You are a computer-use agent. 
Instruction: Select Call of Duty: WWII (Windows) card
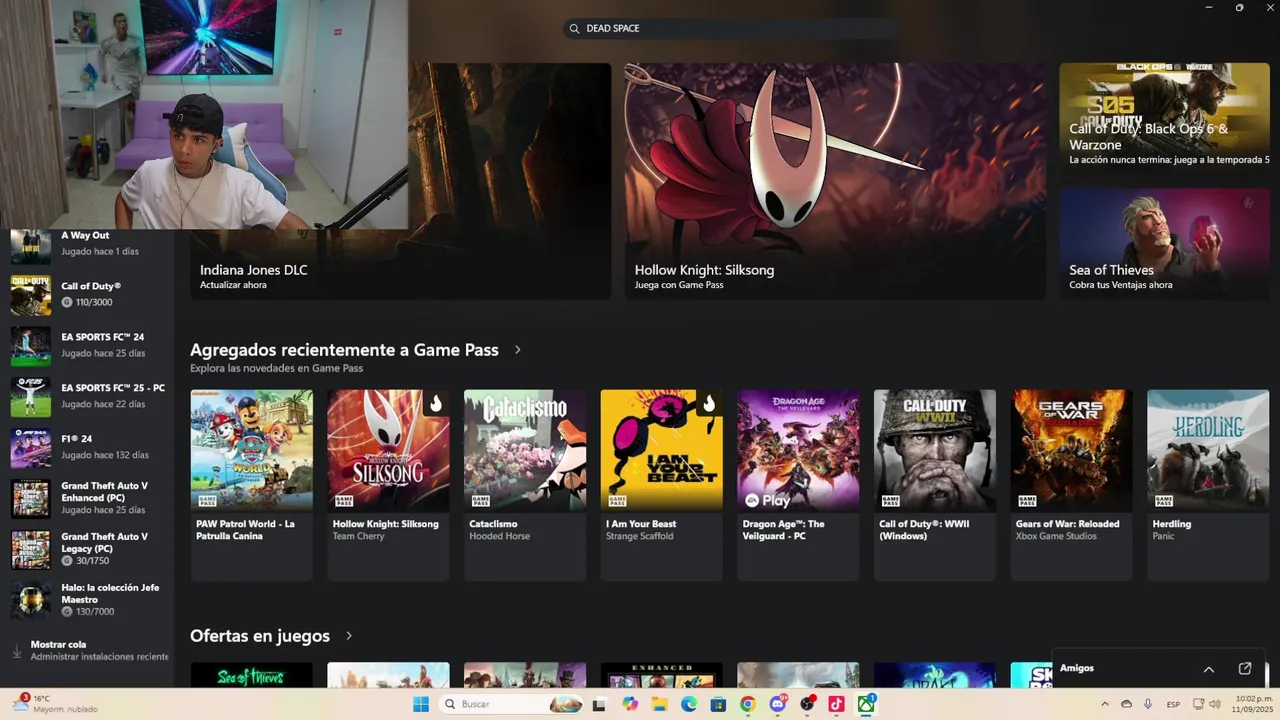935,485
